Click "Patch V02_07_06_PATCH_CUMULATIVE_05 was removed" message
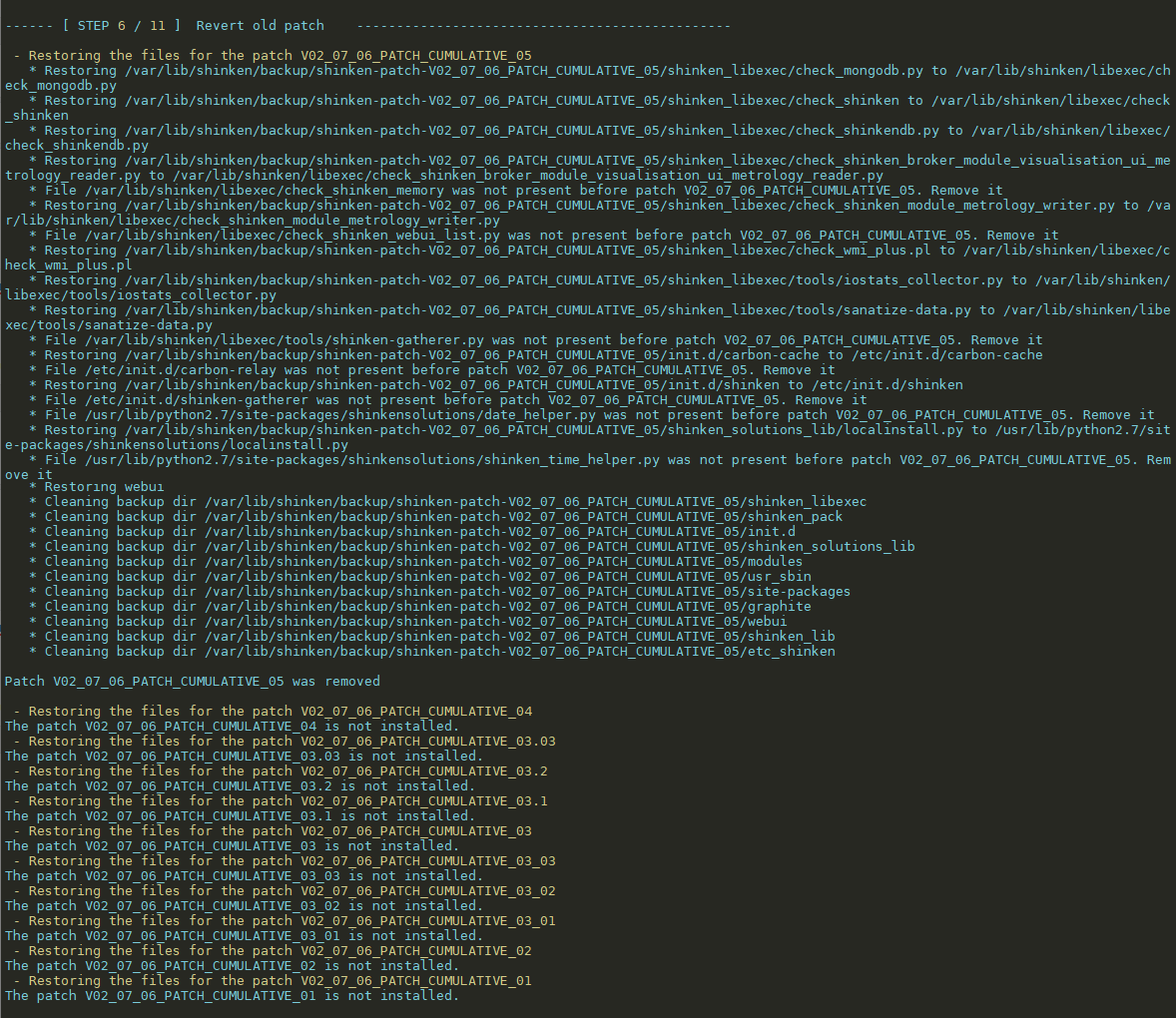 pyautogui.click(x=193, y=682)
